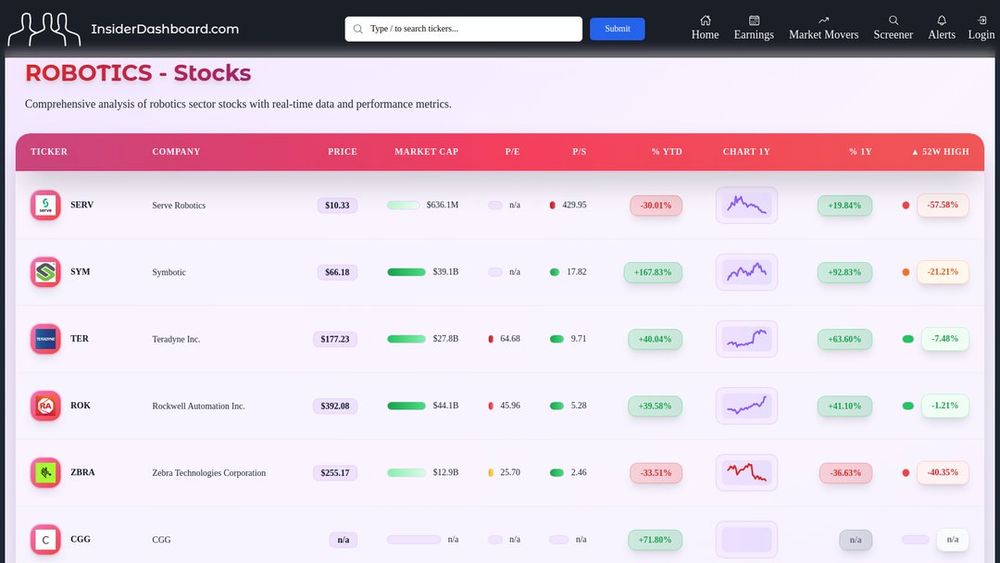Click the magnifier icon in search box
The width and height of the screenshot is (1000, 563).
(358, 29)
